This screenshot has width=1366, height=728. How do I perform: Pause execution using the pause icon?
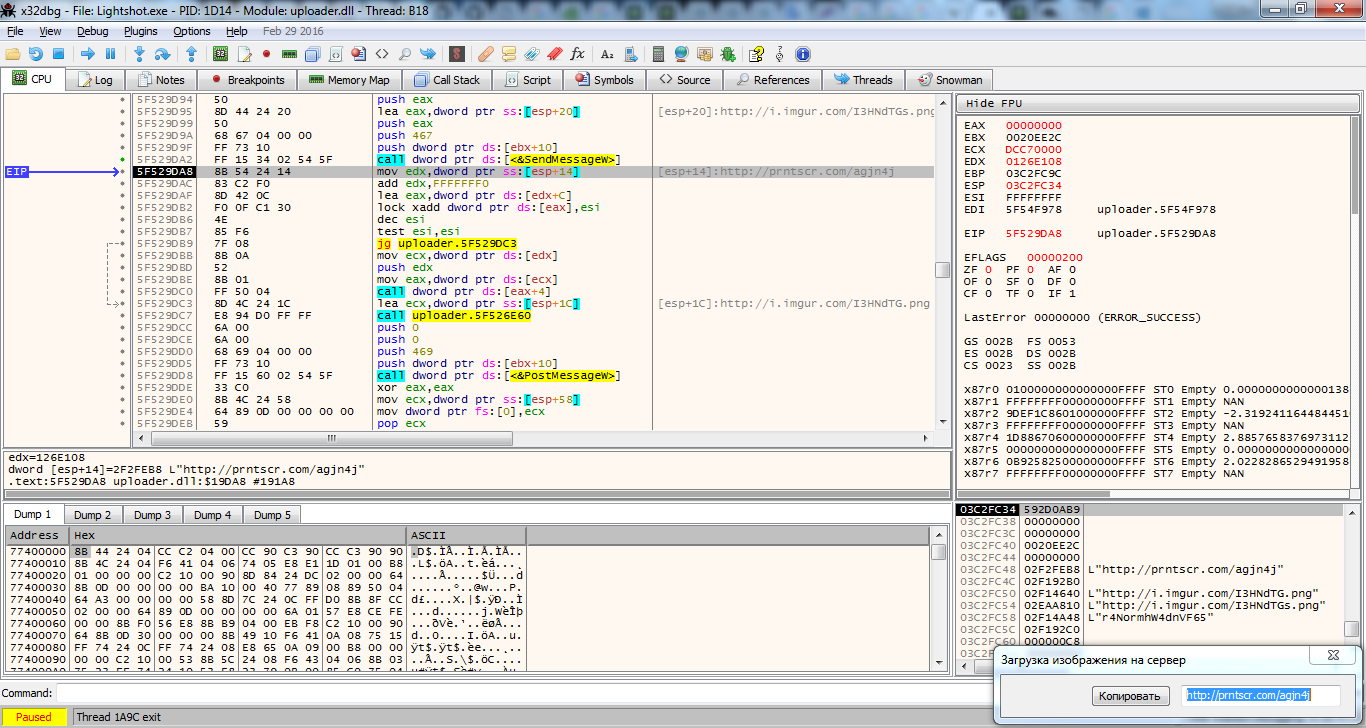tap(110, 54)
